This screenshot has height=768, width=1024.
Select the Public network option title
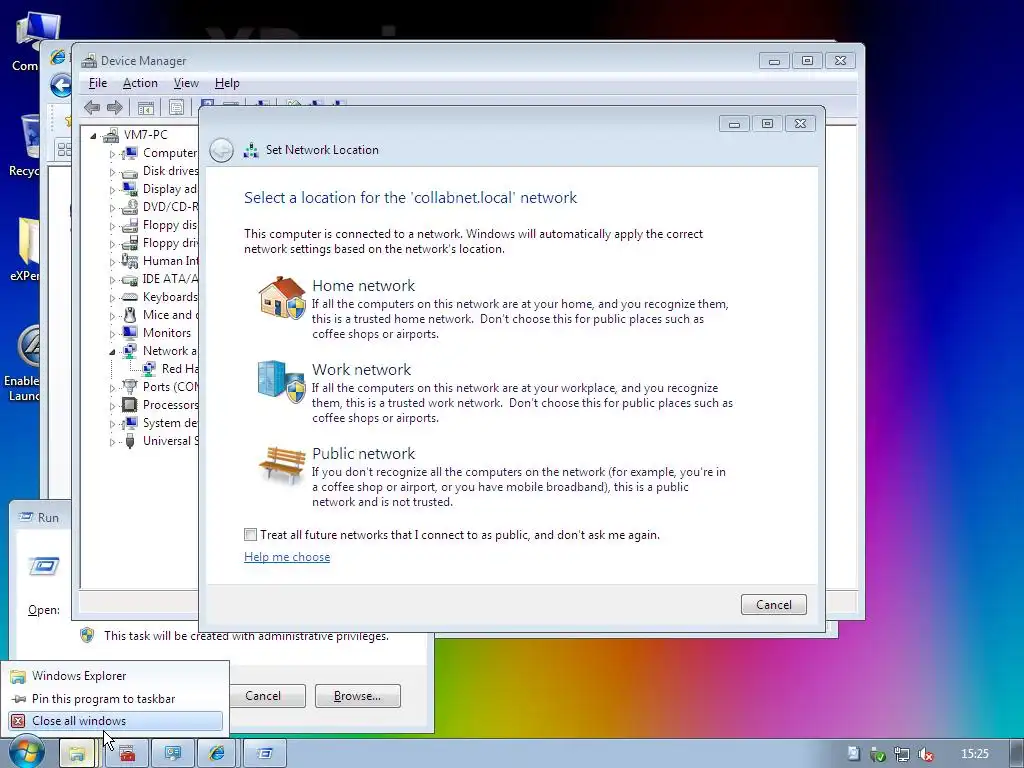click(x=364, y=454)
